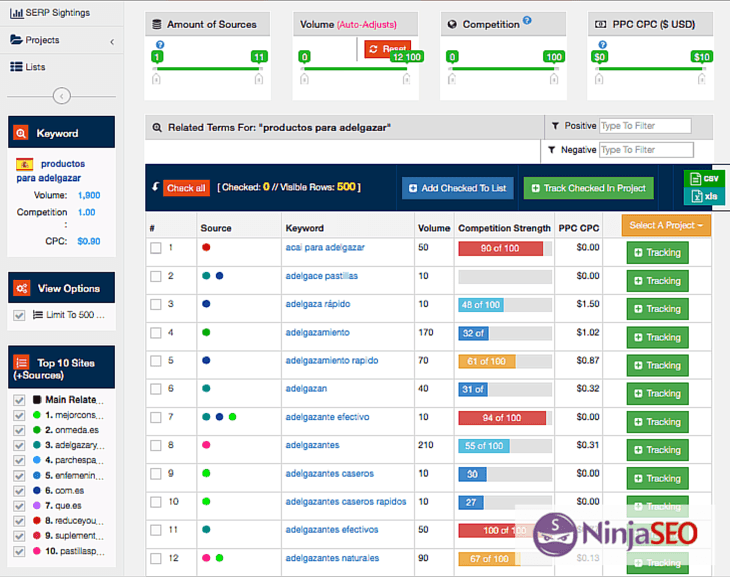Click Track Checked In Project
This screenshot has height=577, width=730.
(588, 188)
